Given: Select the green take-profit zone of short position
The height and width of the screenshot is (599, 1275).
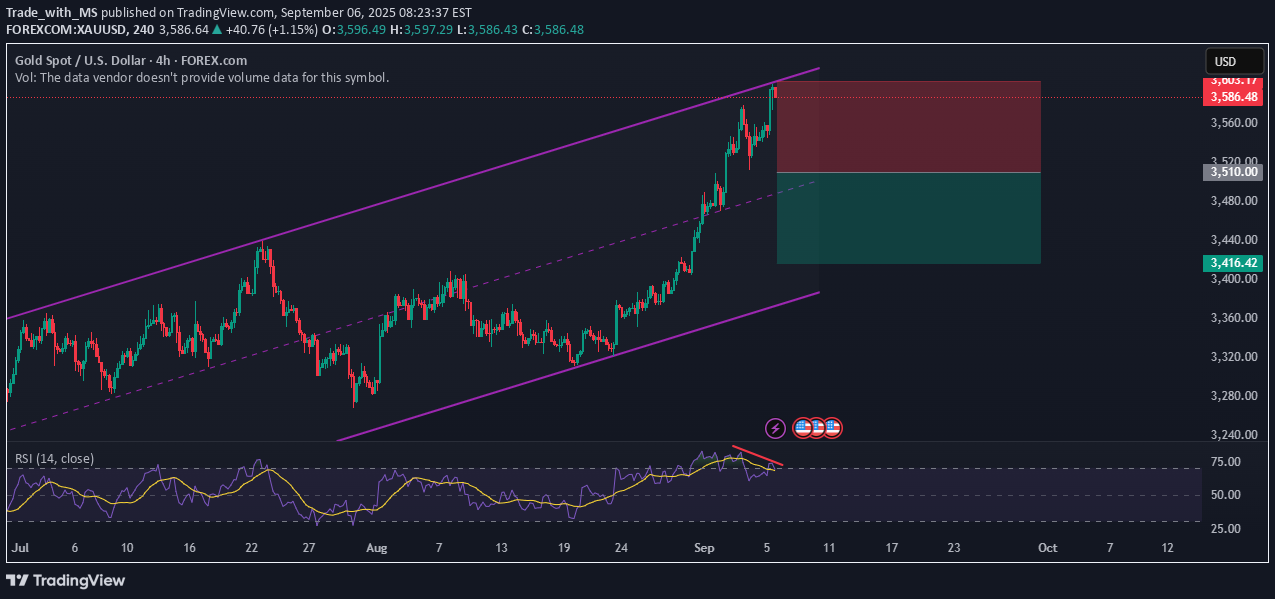Looking at the screenshot, I should 908,218.
